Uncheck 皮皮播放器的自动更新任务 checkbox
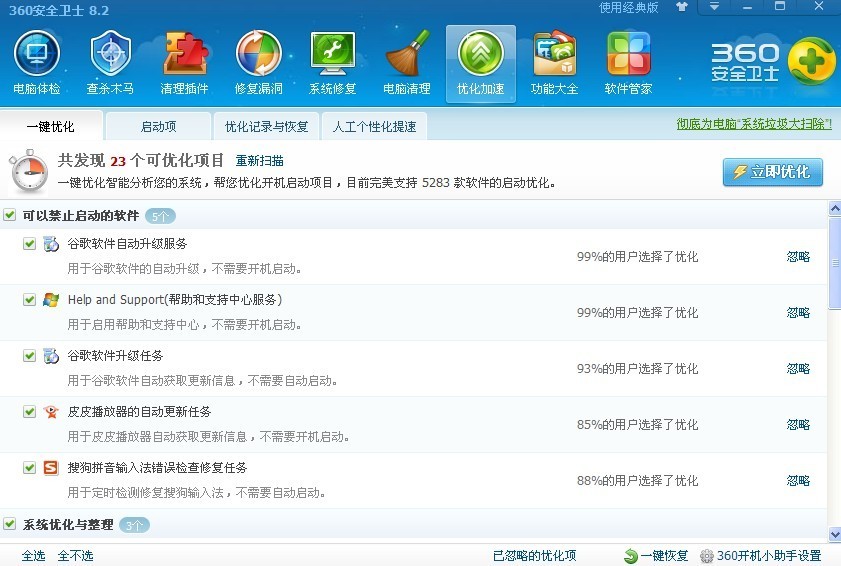841x566 pixels. pyautogui.click(x=29, y=411)
